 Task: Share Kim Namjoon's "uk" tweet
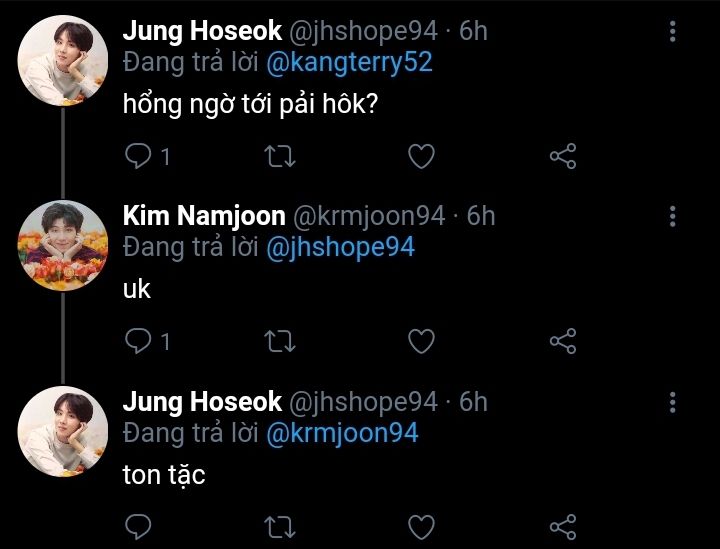563,341
